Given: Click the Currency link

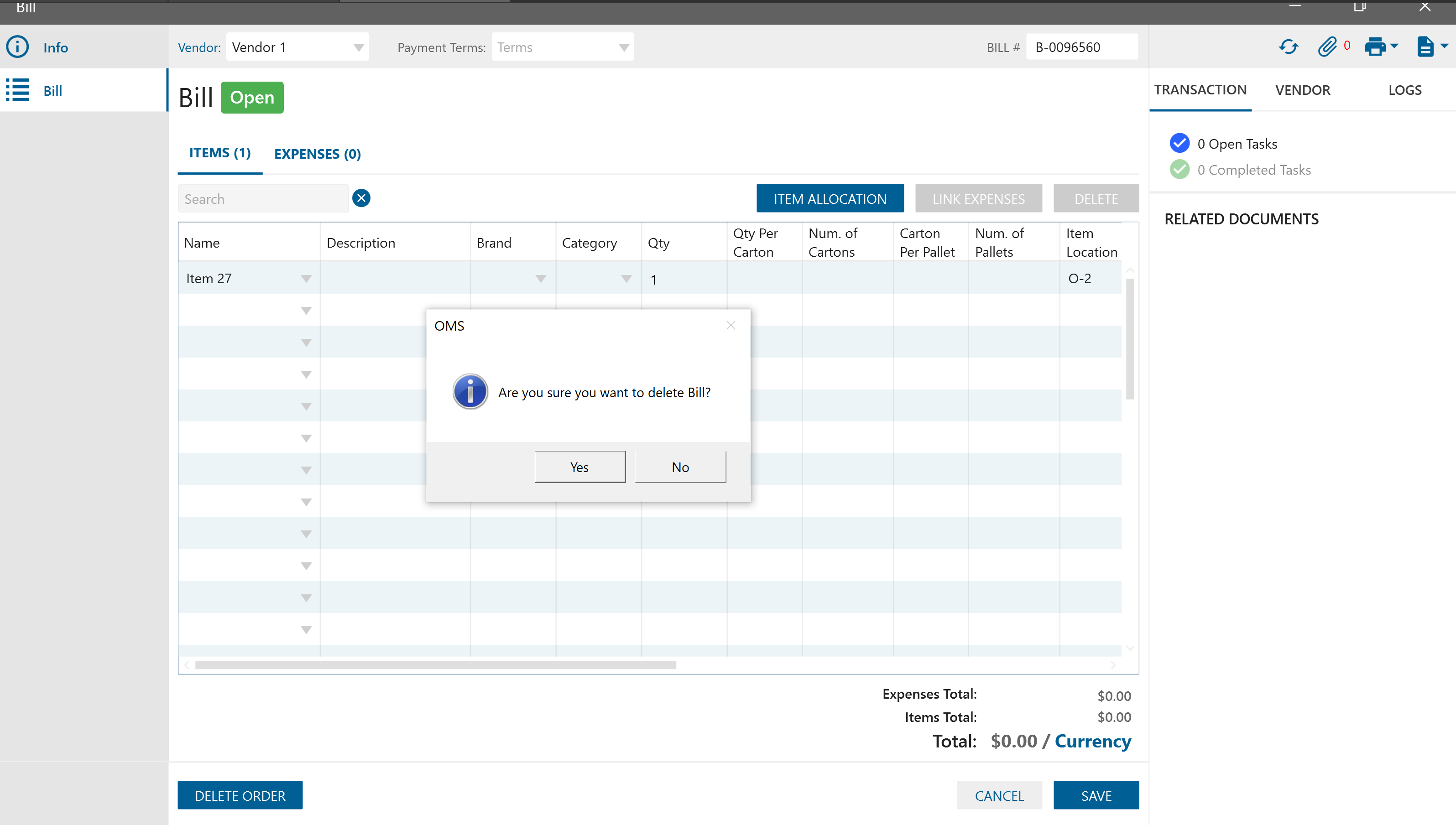Looking at the screenshot, I should point(1092,741).
